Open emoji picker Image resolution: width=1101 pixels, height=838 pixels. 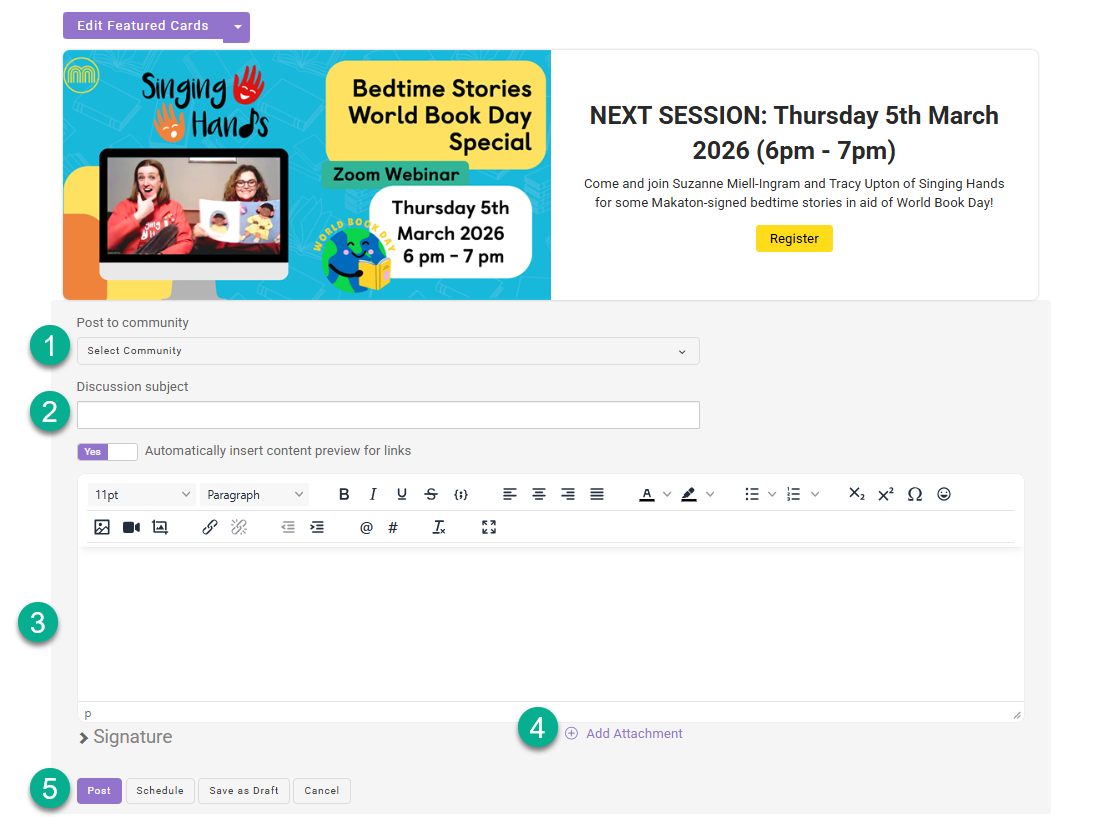tap(944, 495)
